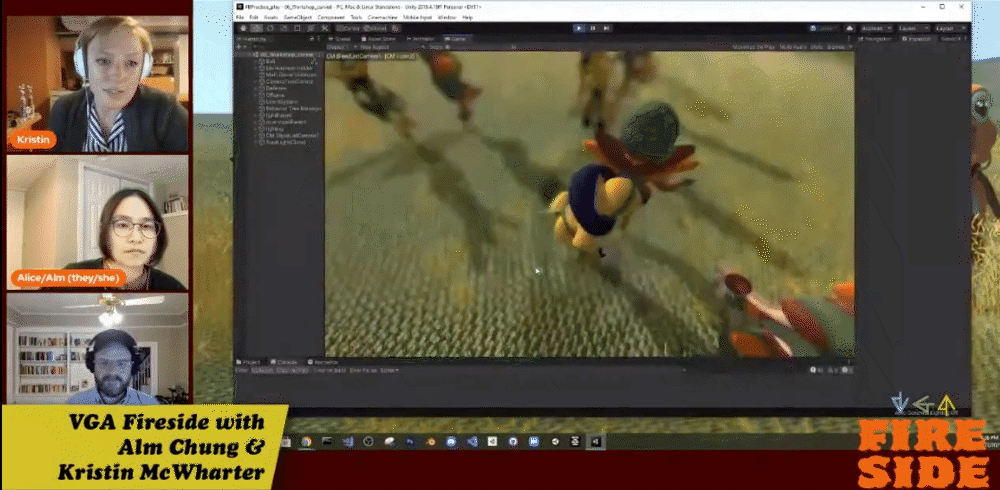Screen dimensions: 1000x490
Task: Switch to the Scene tab
Action: 339,39
